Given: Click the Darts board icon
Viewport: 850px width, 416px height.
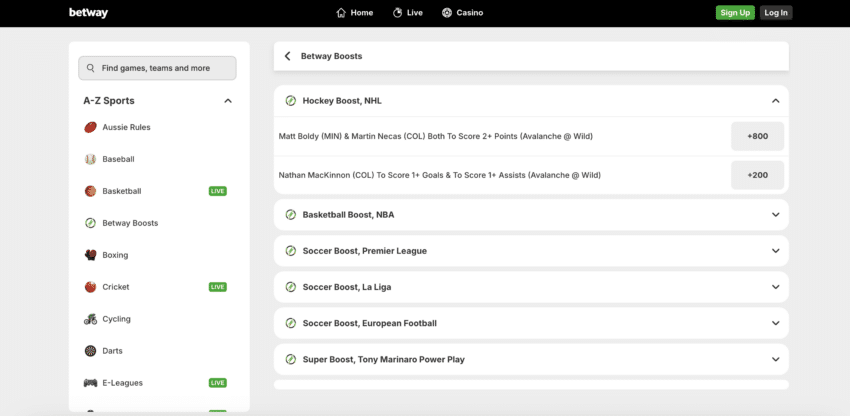Looking at the screenshot, I should click(91, 351).
